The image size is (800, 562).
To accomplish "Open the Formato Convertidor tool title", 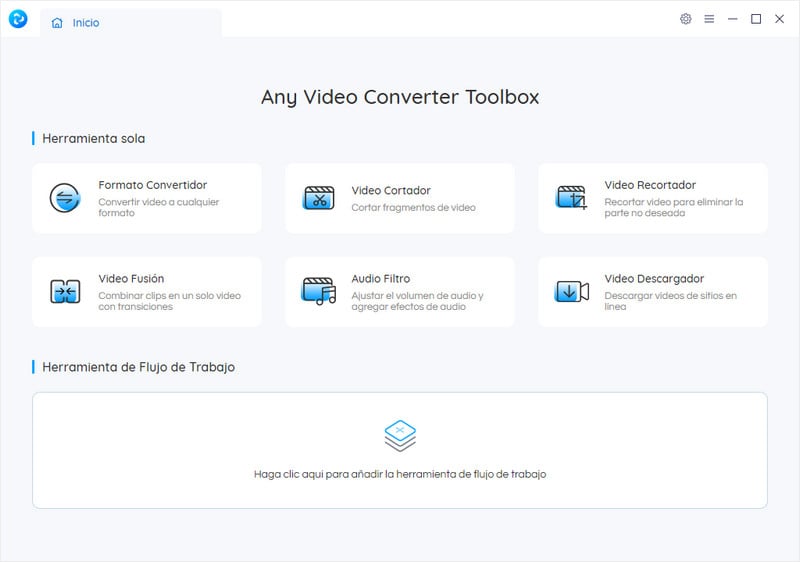I will [x=153, y=185].
